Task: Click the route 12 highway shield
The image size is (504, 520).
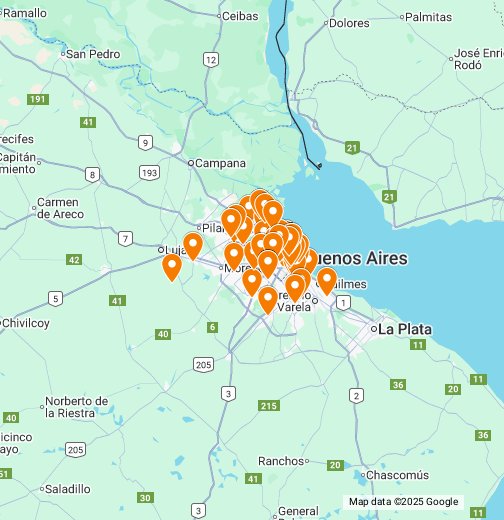Action: point(211,60)
